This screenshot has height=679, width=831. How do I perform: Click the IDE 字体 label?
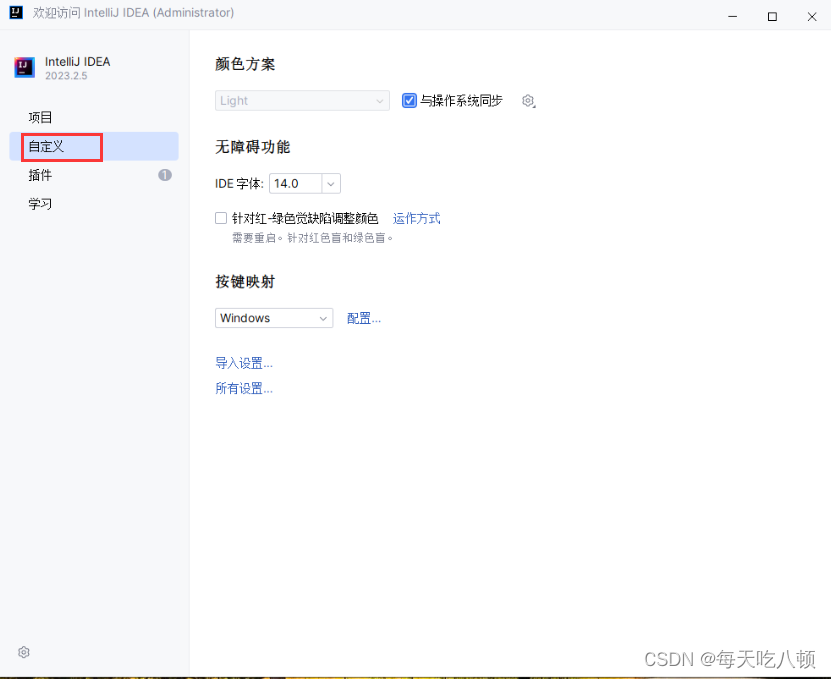239,184
